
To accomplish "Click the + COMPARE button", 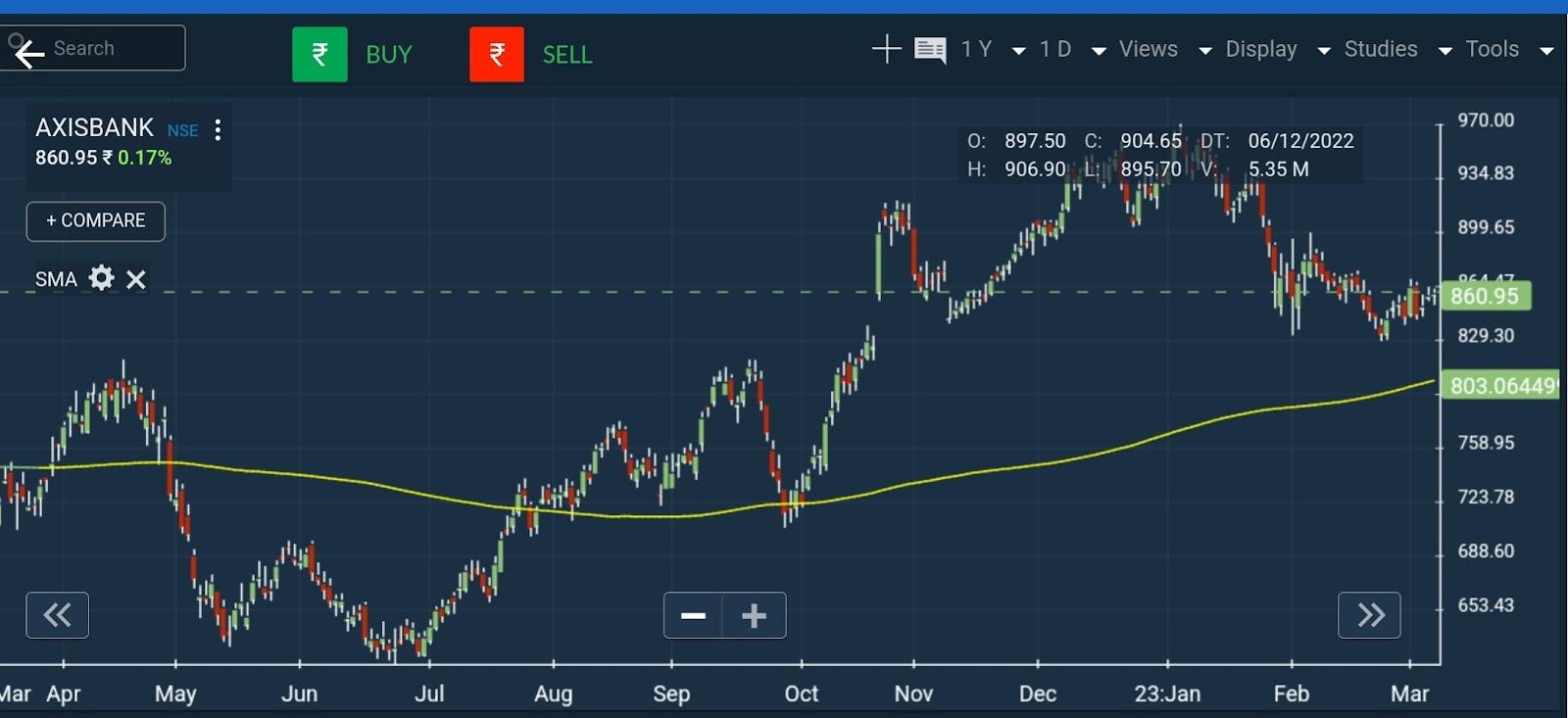I will tap(96, 221).
